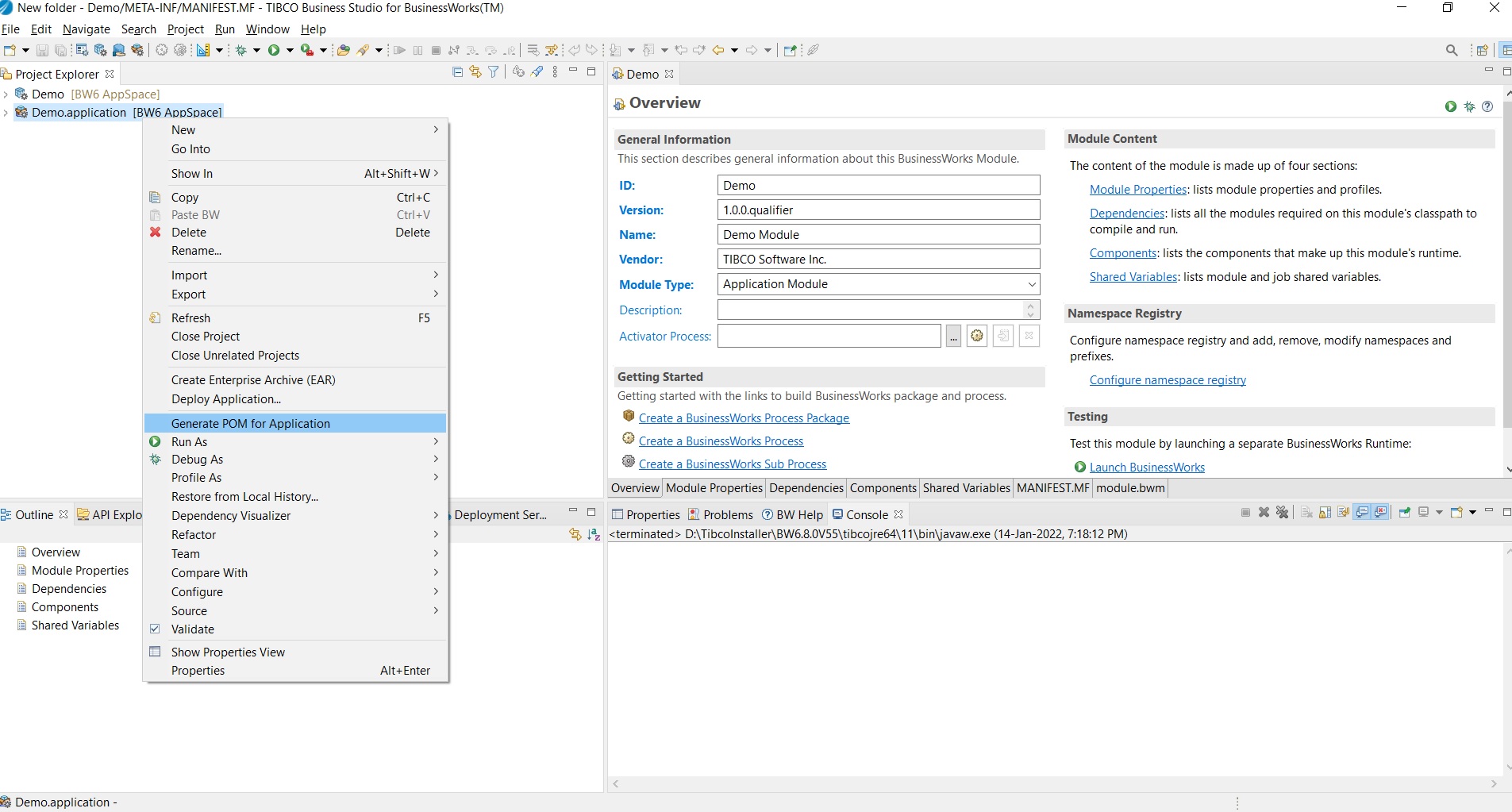Toggle Link with Editor in Project Explorer
1512x812 pixels.
(475, 72)
